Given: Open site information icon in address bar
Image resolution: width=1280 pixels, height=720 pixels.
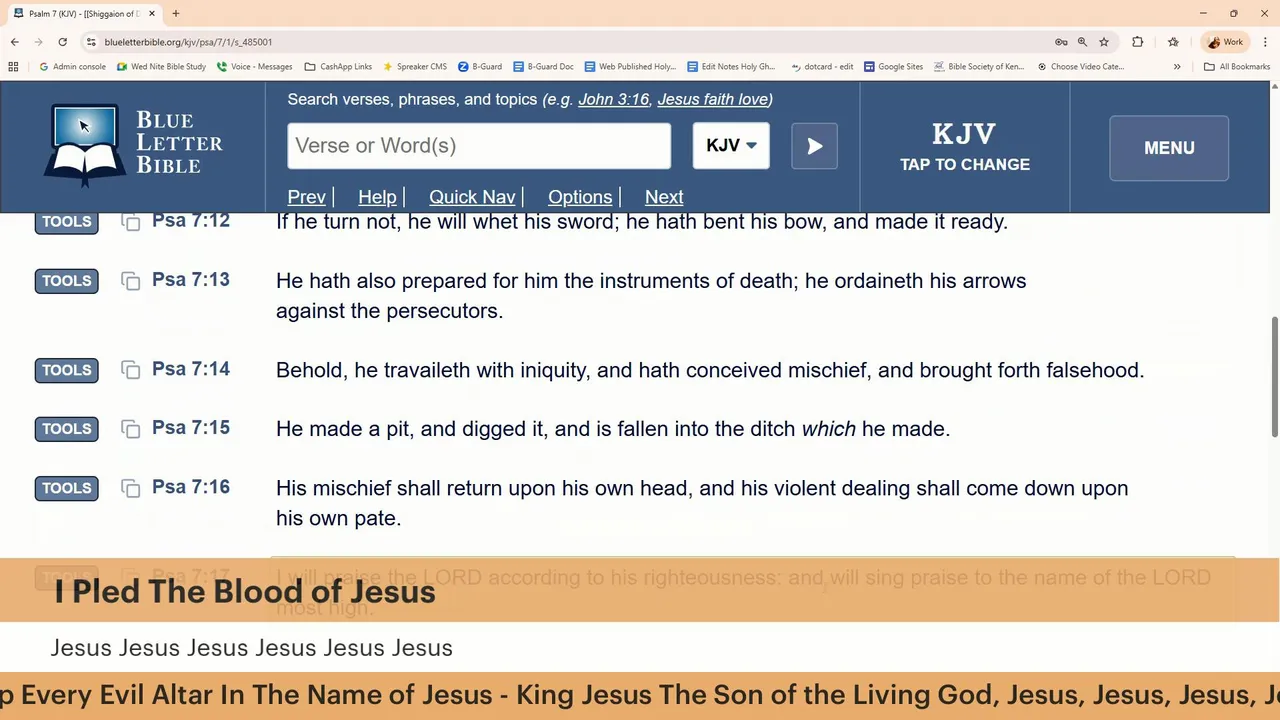Looking at the screenshot, I should [91, 42].
